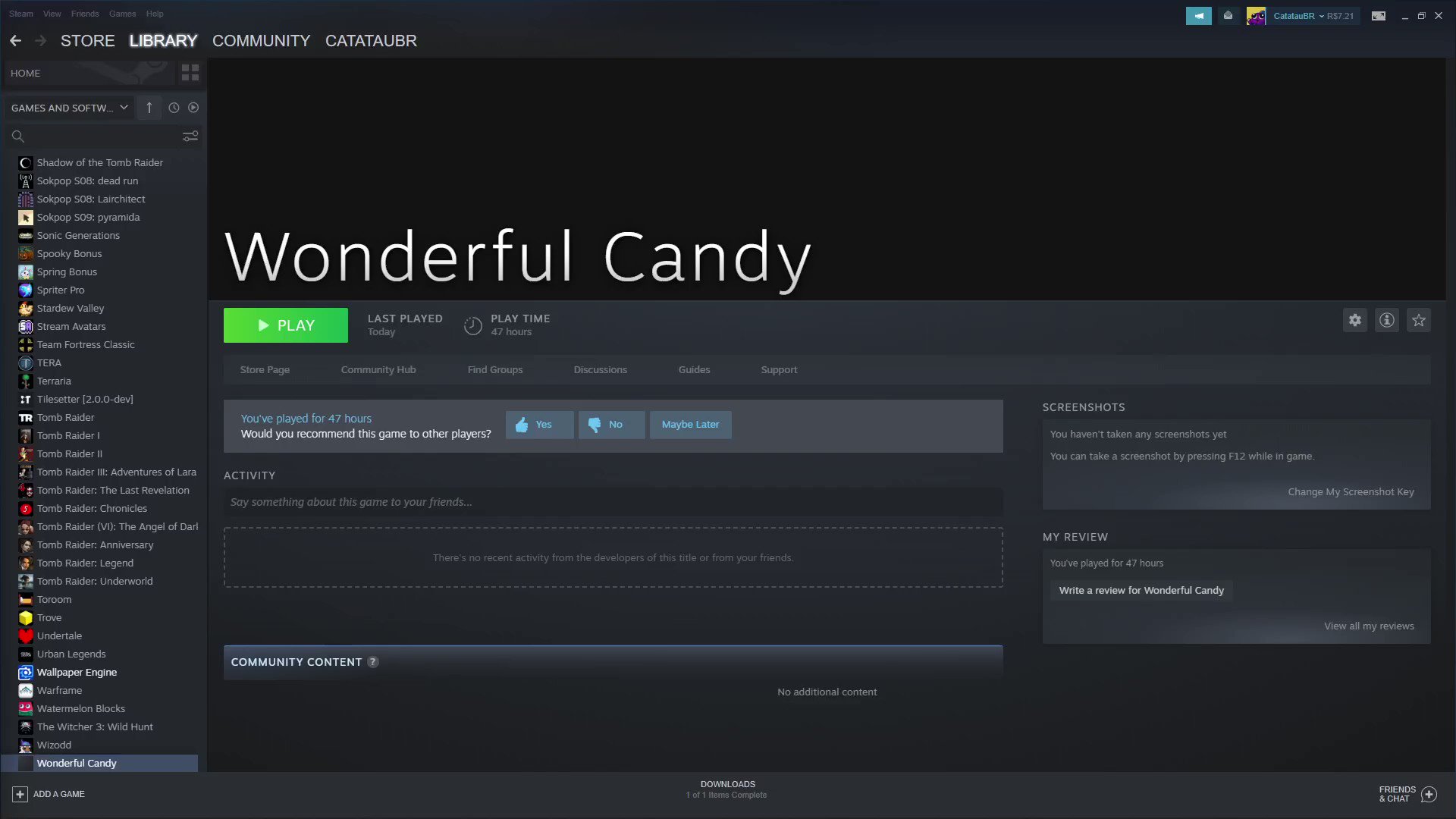
Task: Open the Games and Software filter dropdown
Action: (x=69, y=108)
